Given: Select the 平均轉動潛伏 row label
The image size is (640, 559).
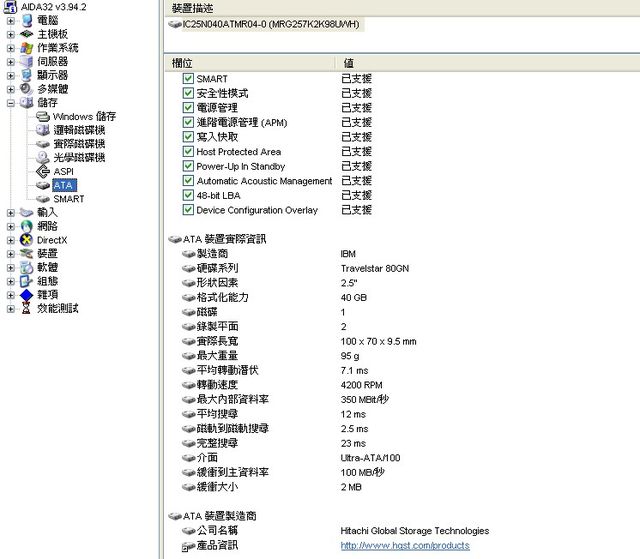Looking at the screenshot, I should (x=227, y=370).
